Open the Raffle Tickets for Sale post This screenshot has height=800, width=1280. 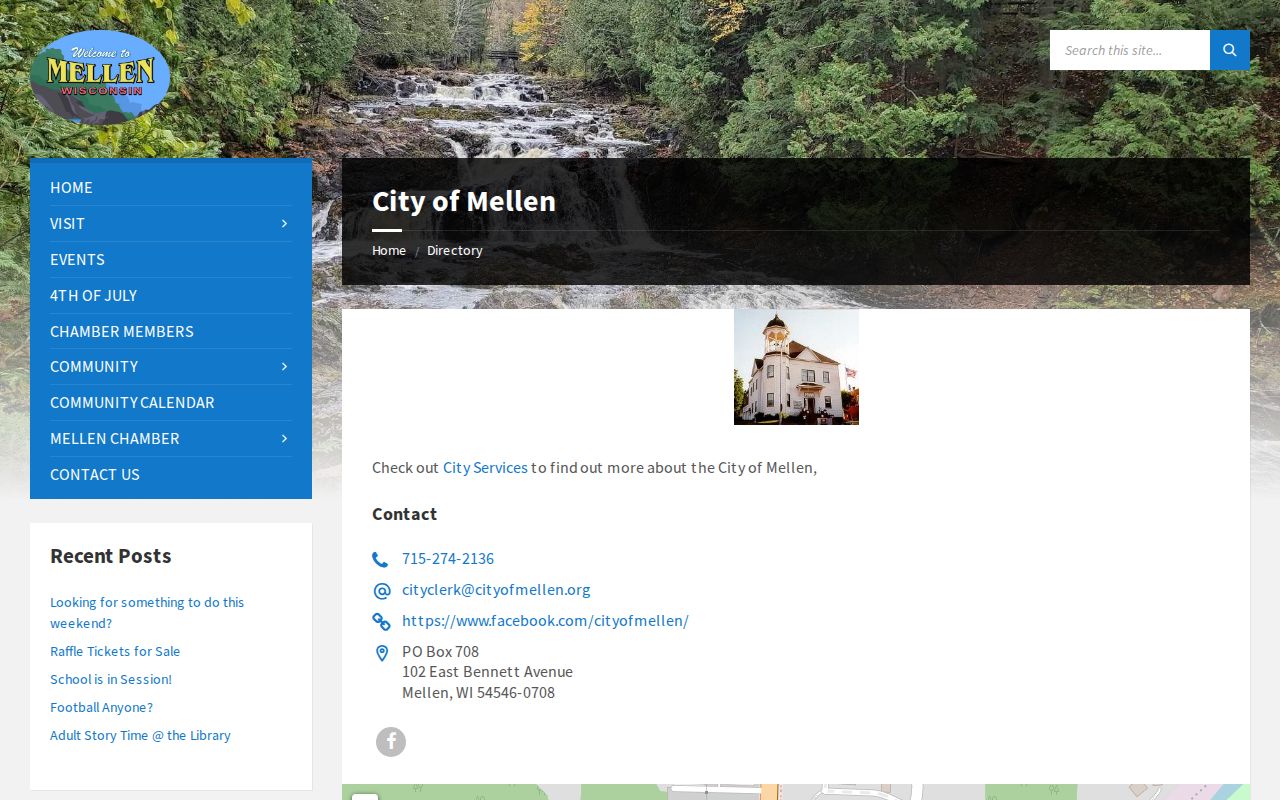115,651
